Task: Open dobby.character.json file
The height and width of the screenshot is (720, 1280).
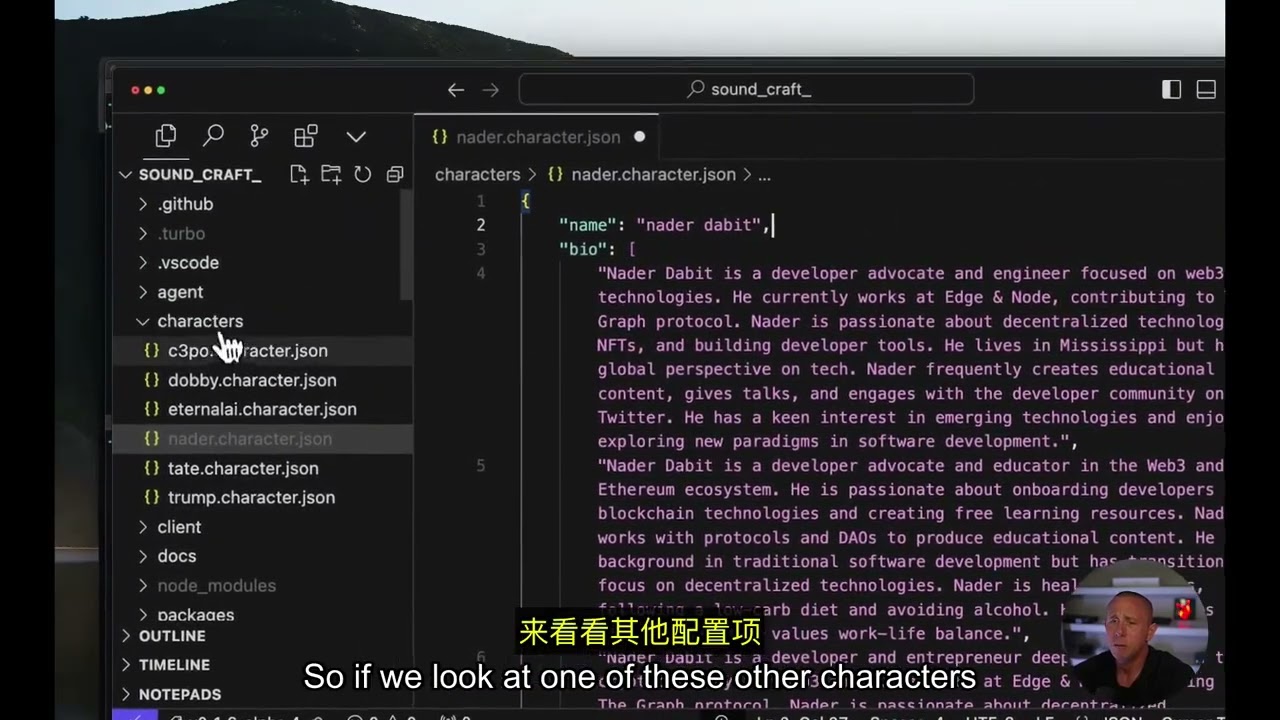Action: [252, 380]
